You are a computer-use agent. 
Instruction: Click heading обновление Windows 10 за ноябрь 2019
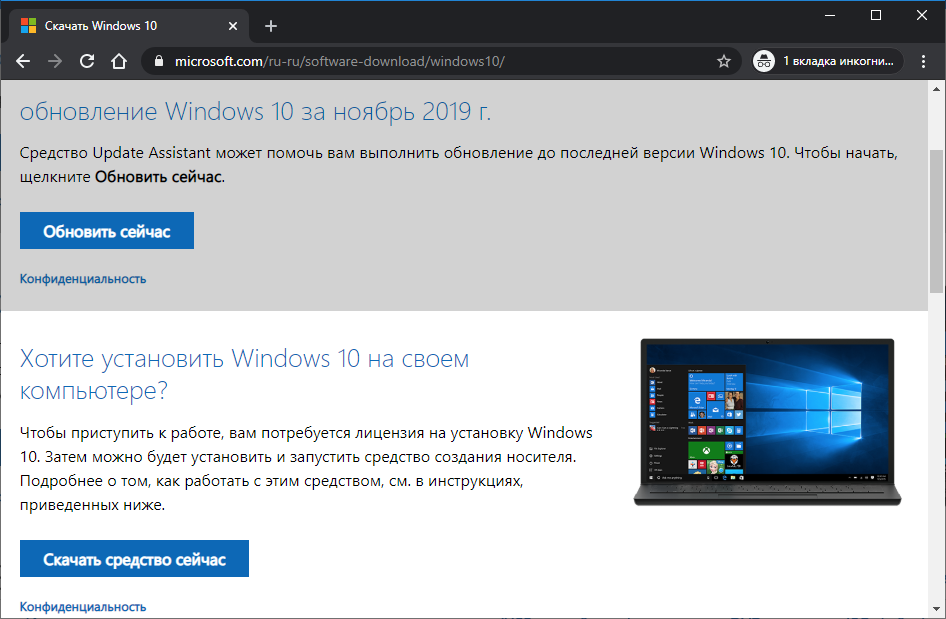click(255, 112)
